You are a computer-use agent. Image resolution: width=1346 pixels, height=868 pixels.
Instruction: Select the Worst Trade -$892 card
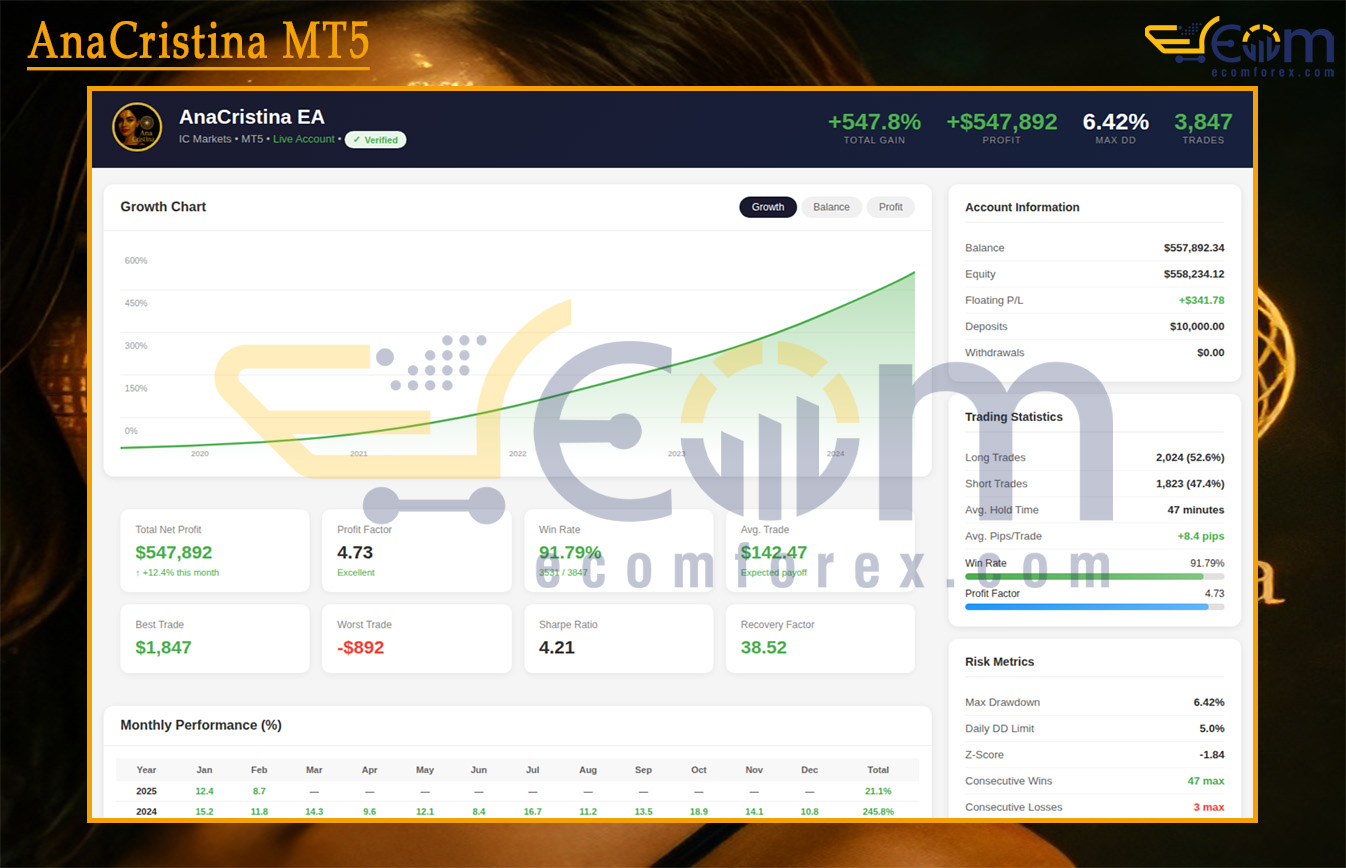click(416, 638)
